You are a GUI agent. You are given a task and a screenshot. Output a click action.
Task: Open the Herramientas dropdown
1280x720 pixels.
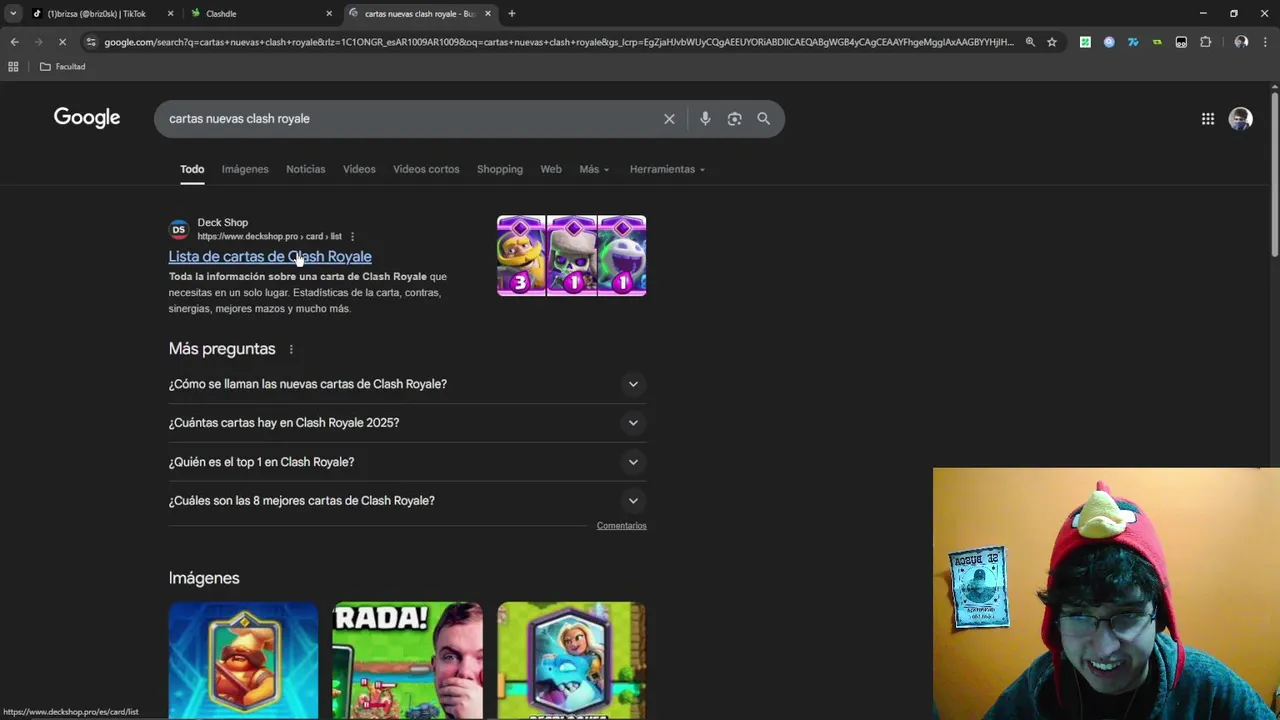[x=667, y=169]
